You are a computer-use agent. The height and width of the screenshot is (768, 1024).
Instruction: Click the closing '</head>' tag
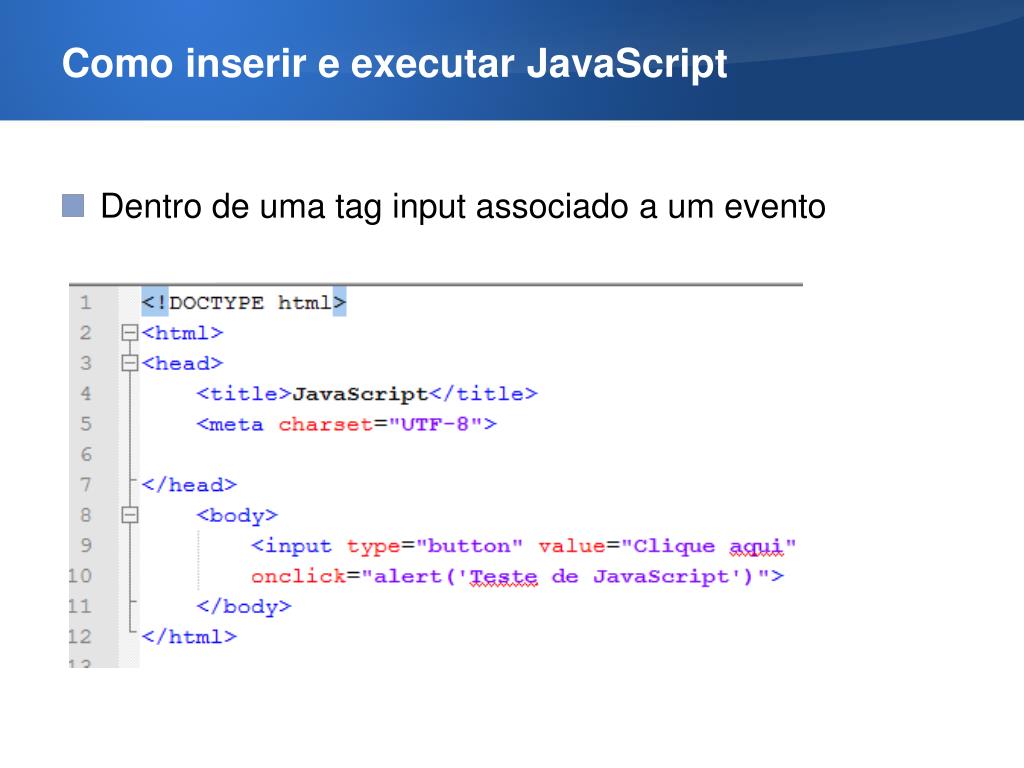tap(189, 485)
